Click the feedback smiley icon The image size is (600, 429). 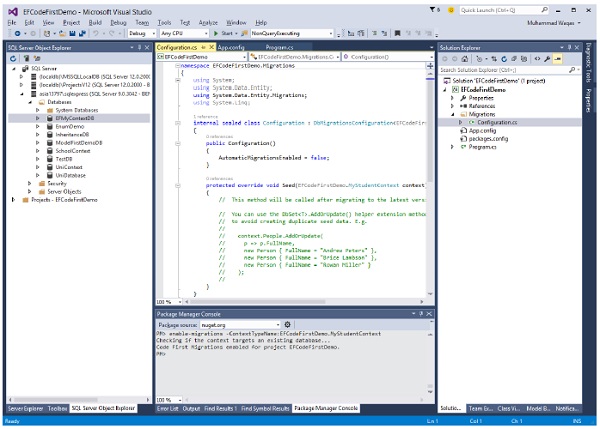449,9
